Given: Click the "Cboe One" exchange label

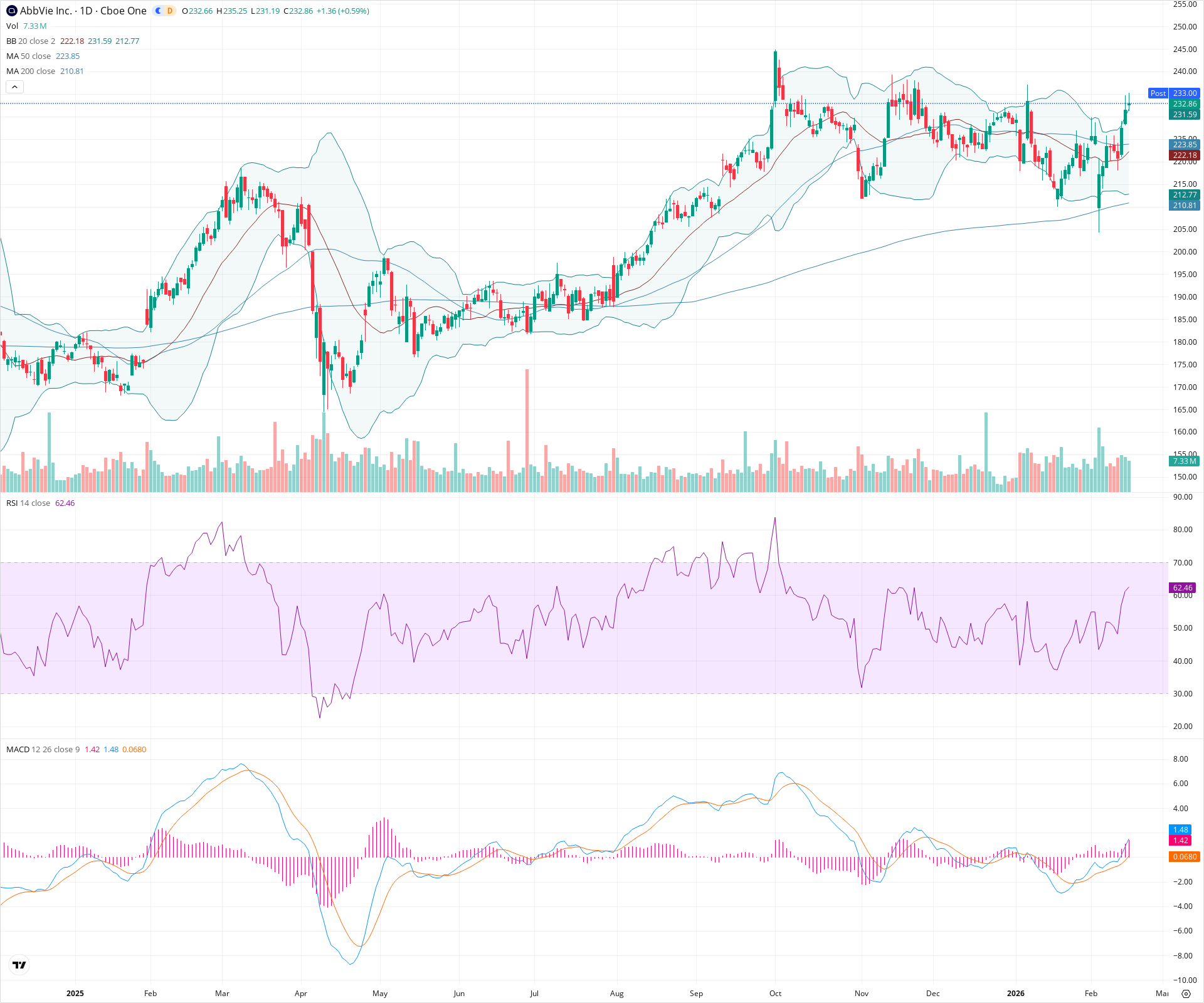Looking at the screenshot, I should 123,11.
